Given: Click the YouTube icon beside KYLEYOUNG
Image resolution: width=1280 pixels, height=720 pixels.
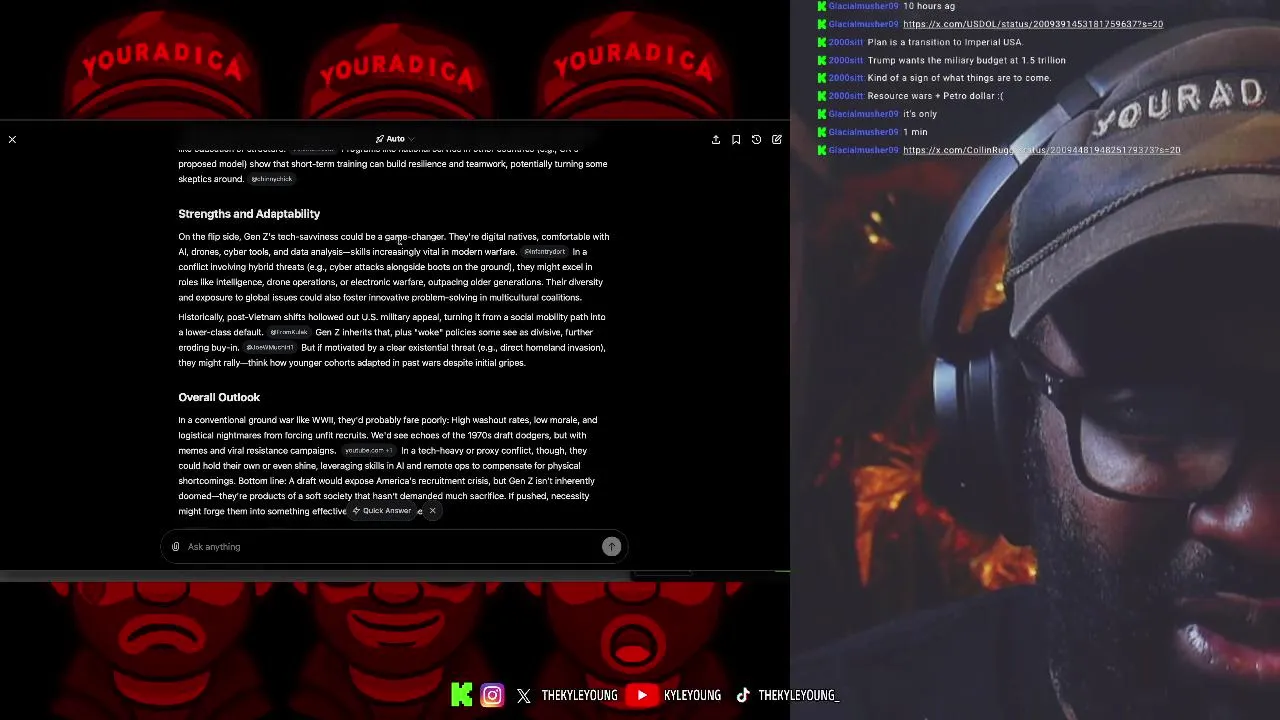Looking at the screenshot, I should [x=642, y=695].
